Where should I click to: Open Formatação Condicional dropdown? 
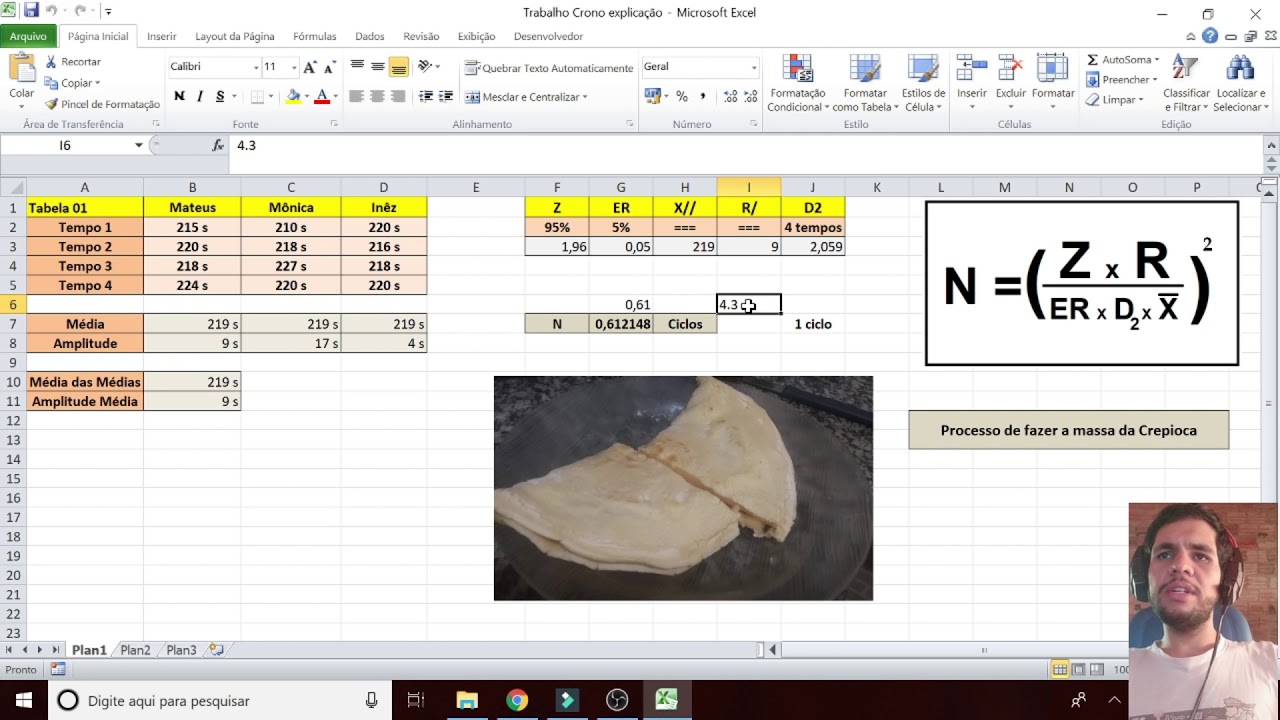[797, 83]
